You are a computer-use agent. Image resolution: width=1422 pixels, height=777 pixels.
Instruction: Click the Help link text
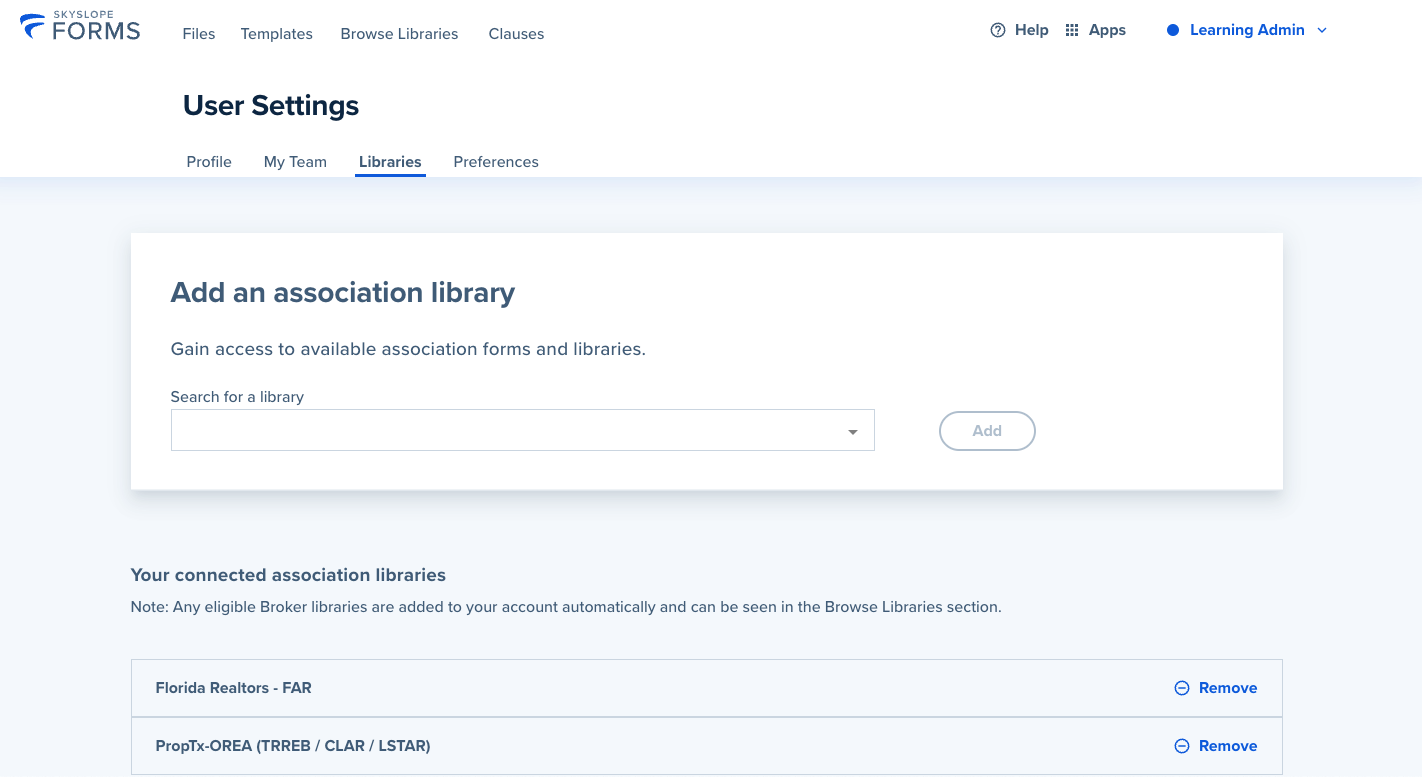[x=1031, y=30]
